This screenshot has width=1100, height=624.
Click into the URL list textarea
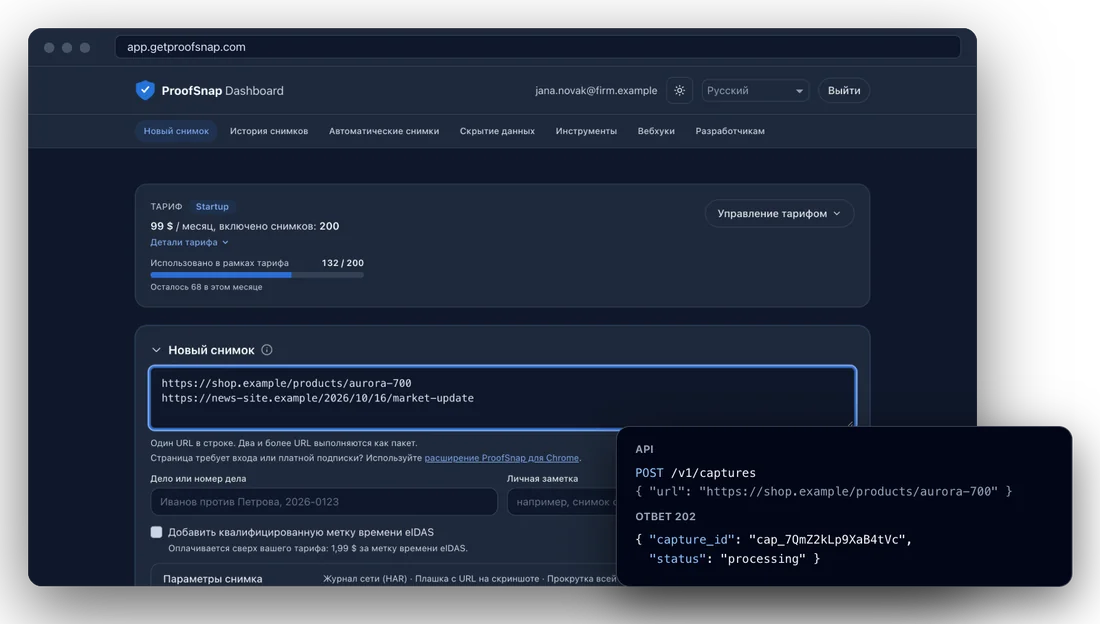point(502,397)
